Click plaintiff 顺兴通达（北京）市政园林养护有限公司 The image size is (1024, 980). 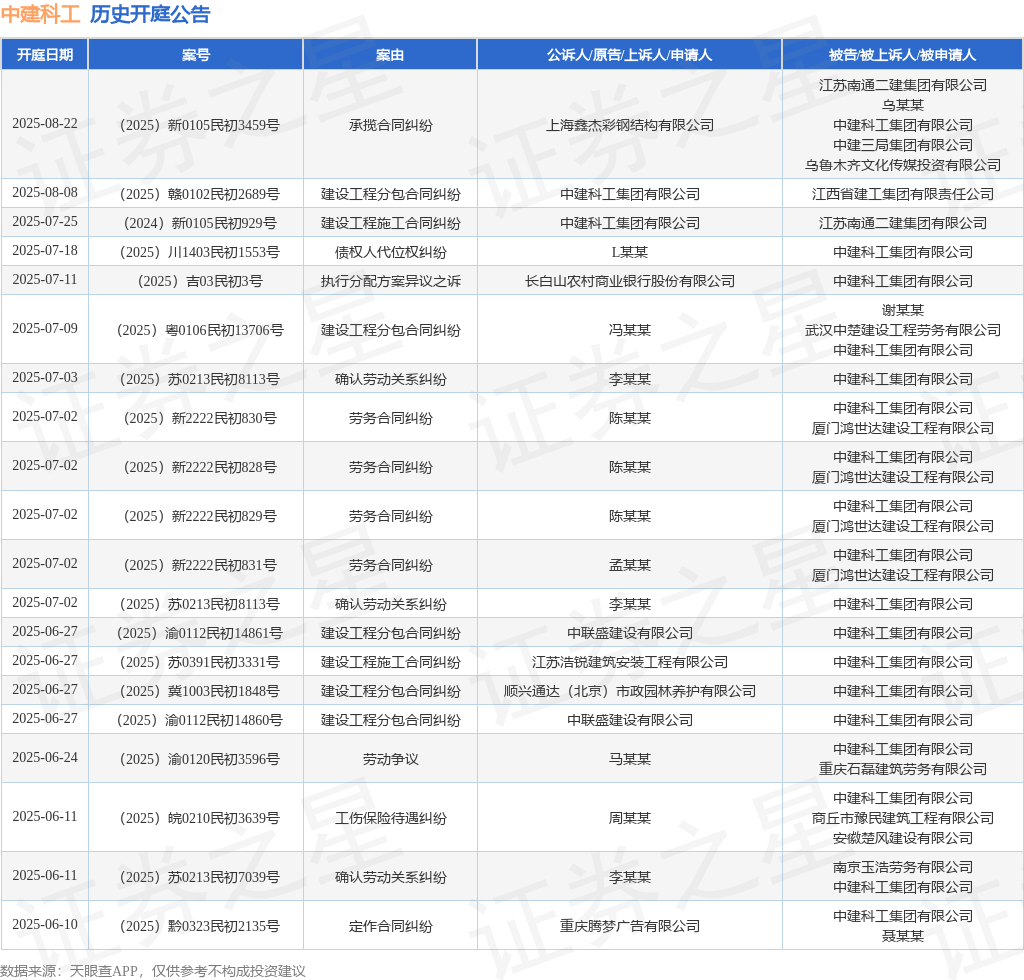630,691
